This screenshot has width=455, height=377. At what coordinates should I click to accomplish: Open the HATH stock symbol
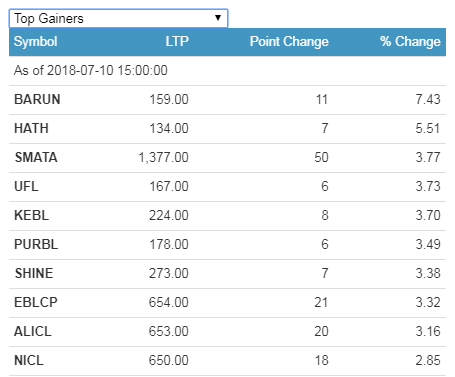[31, 128]
